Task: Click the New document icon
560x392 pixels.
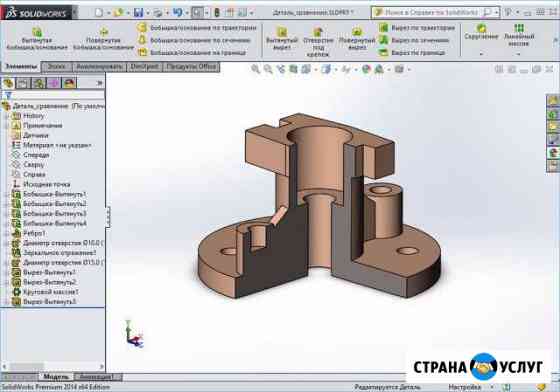Action: point(99,13)
